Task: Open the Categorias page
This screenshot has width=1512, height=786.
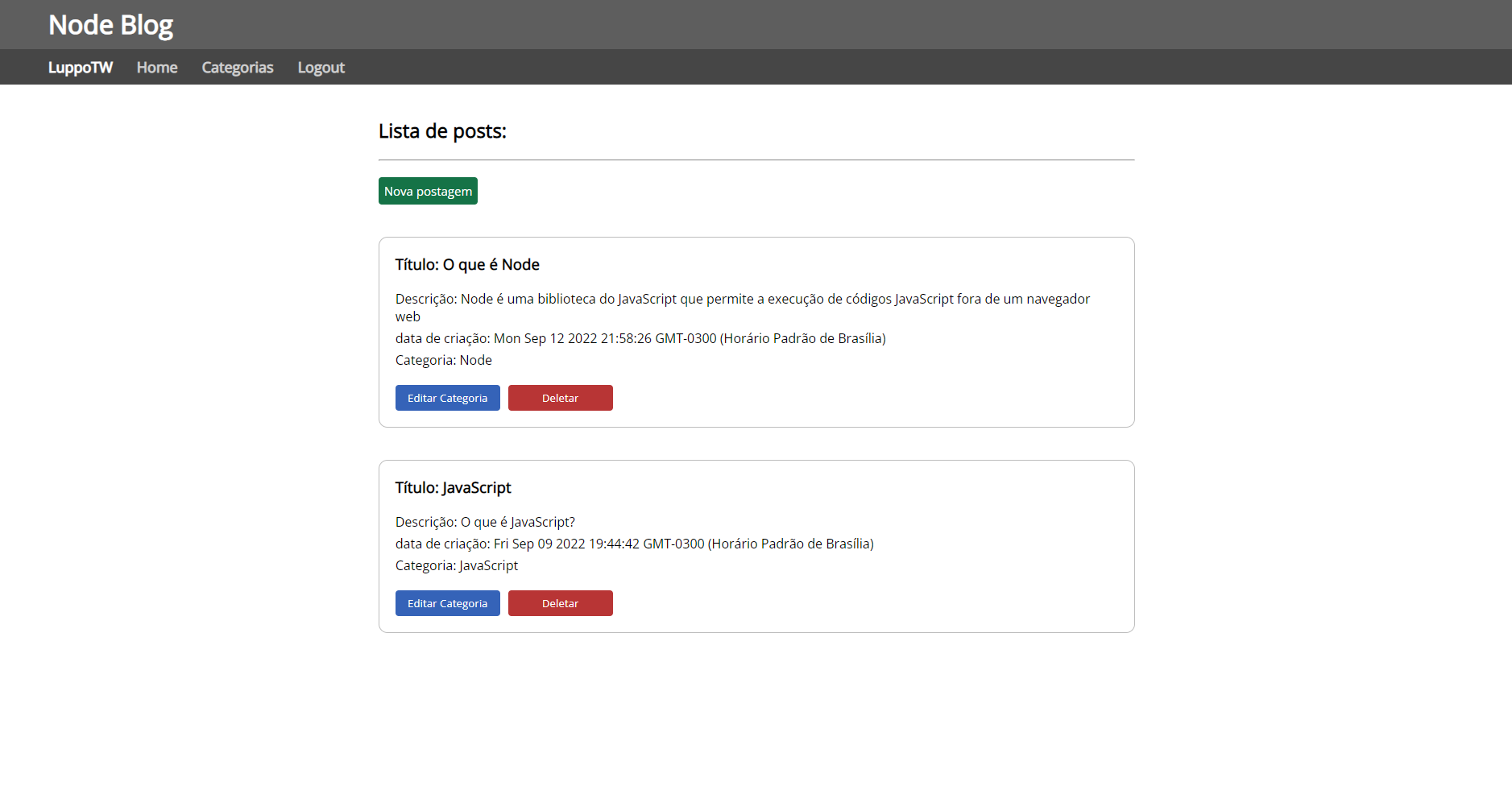Action: [x=237, y=67]
